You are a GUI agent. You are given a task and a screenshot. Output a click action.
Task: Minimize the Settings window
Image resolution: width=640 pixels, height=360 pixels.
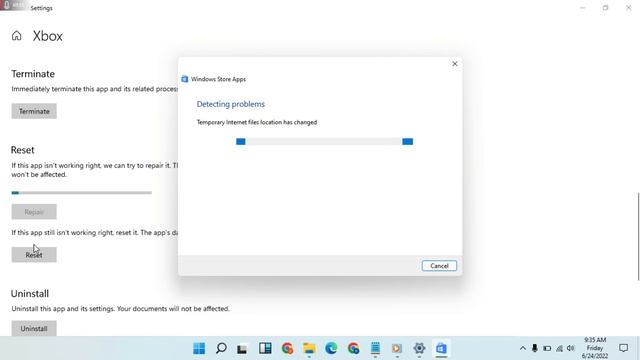(x=582, y=8)
